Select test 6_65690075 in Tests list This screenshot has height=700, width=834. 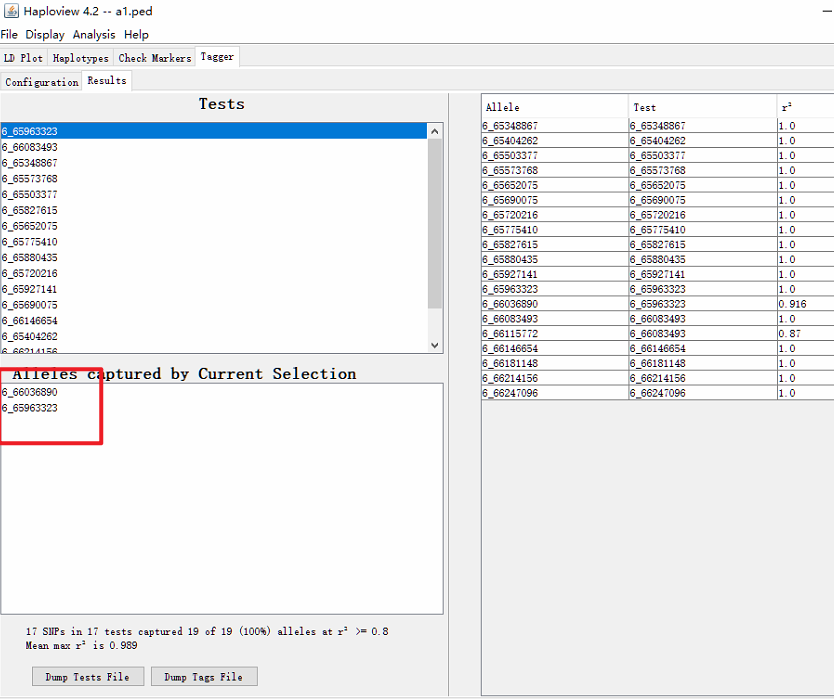coord(214,305)
